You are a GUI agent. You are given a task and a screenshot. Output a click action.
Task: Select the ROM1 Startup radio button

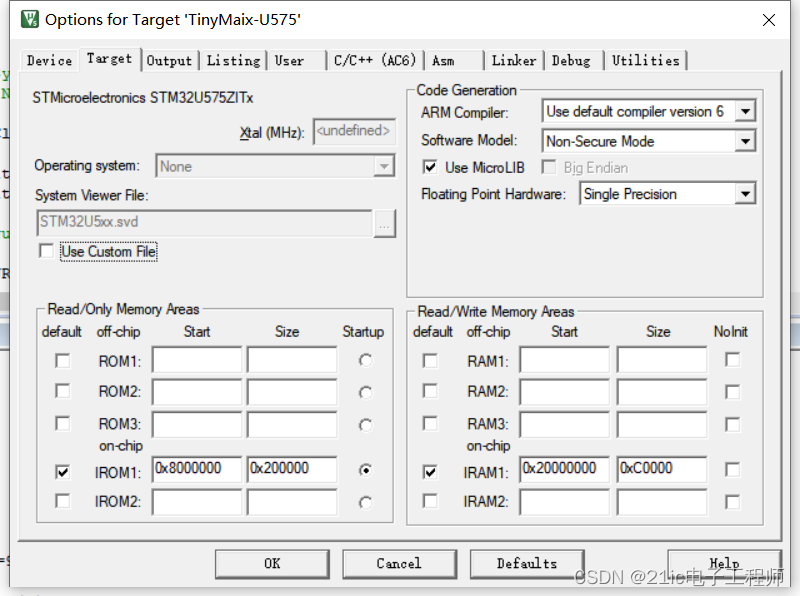pyautogui.click(x=365, y=361)
